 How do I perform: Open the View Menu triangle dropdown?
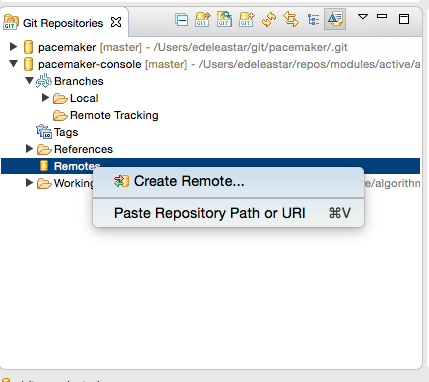coord(363,16)
